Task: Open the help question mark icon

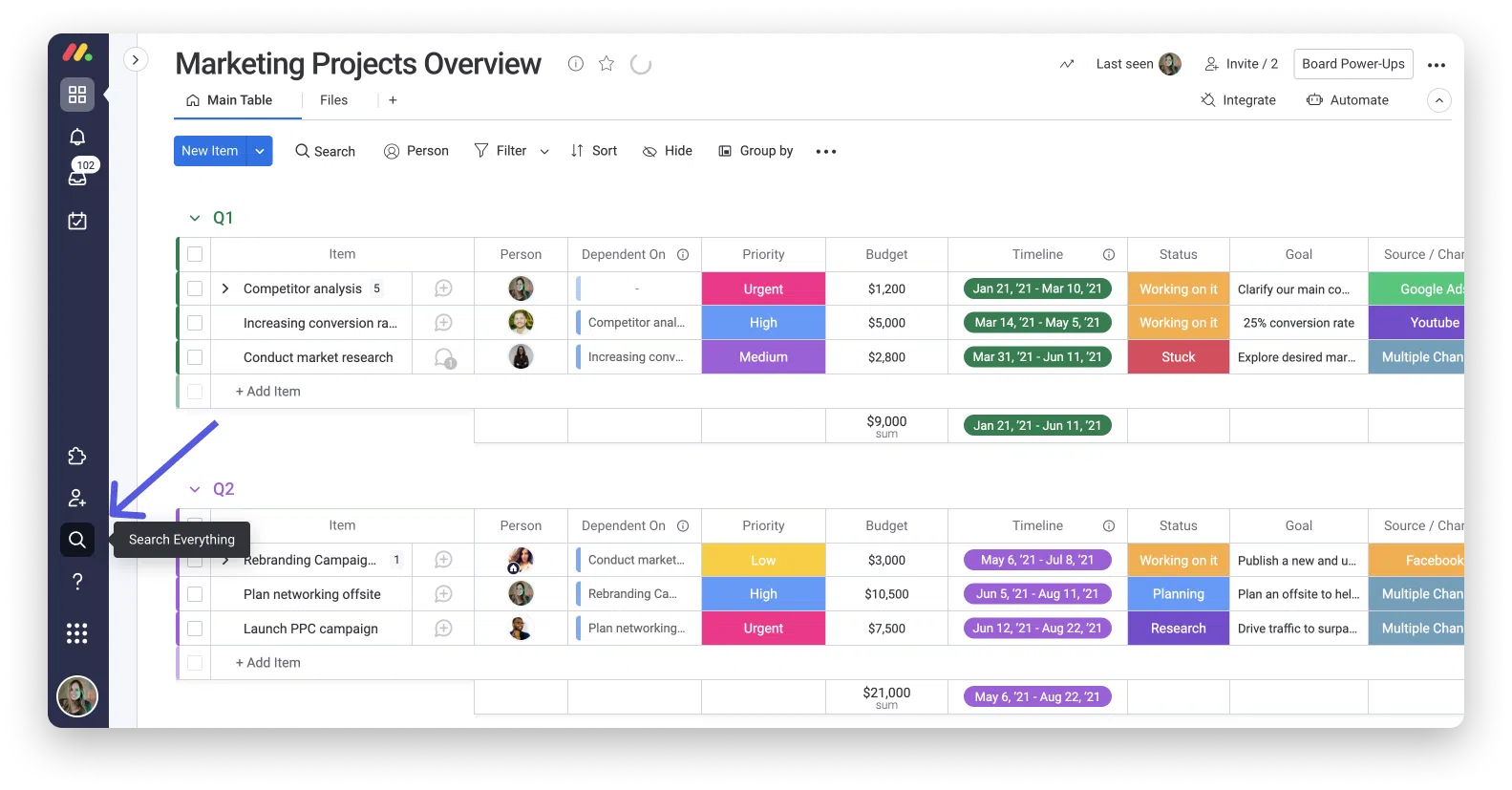Action: click(77, 582)
